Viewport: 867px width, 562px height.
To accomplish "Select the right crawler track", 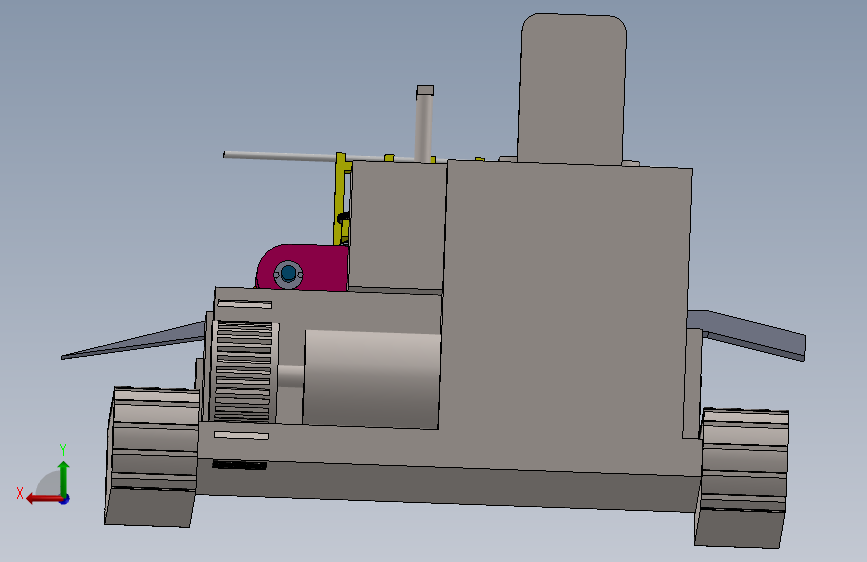I will click(742, 478).
